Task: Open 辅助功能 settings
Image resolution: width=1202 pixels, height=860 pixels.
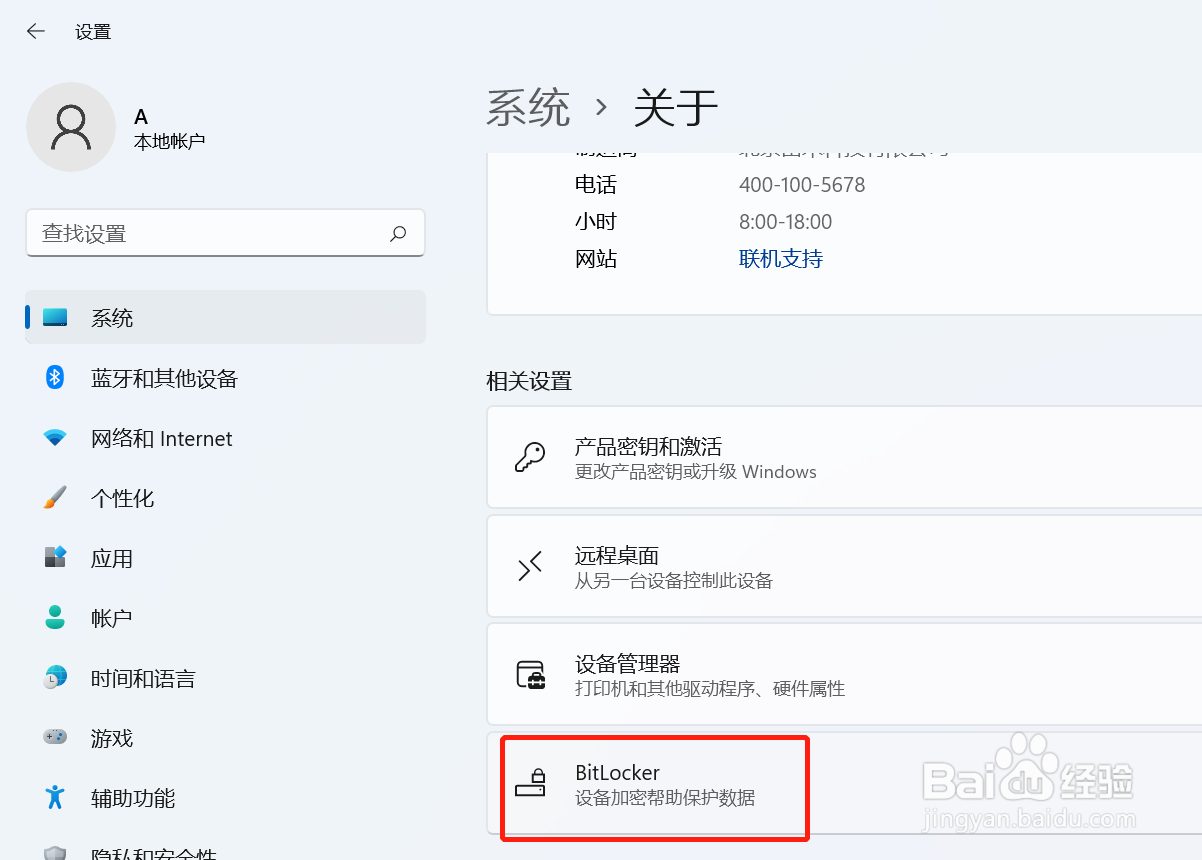Action: [226, 798]
